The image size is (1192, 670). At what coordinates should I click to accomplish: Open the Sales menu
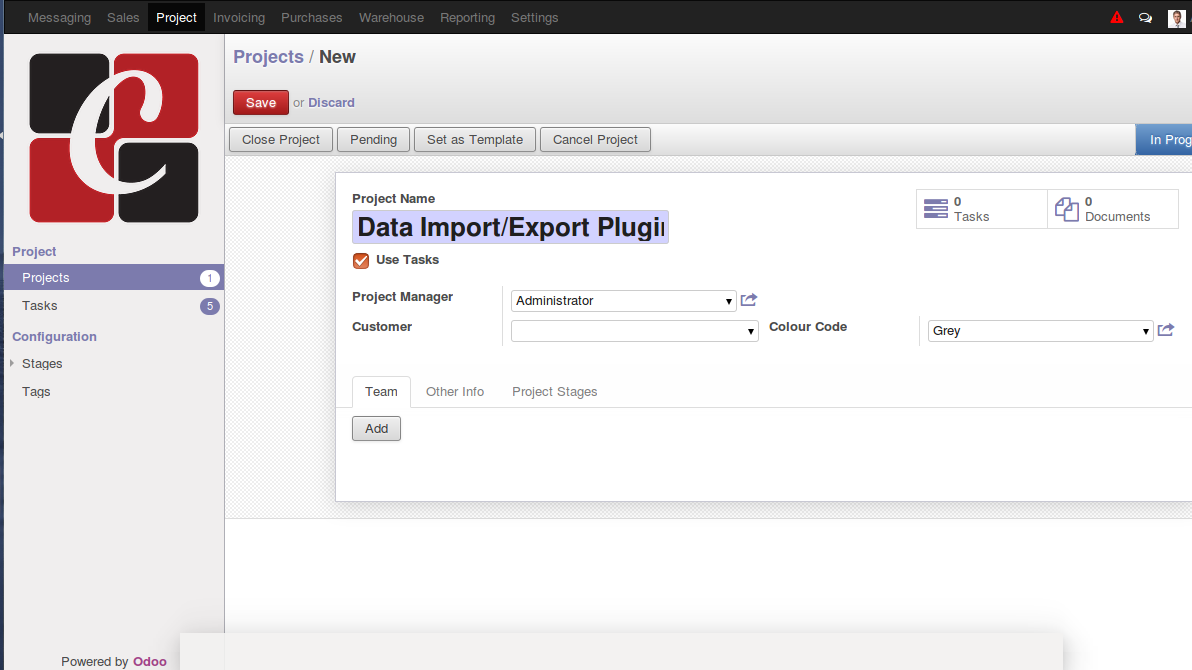click(123, 17)
